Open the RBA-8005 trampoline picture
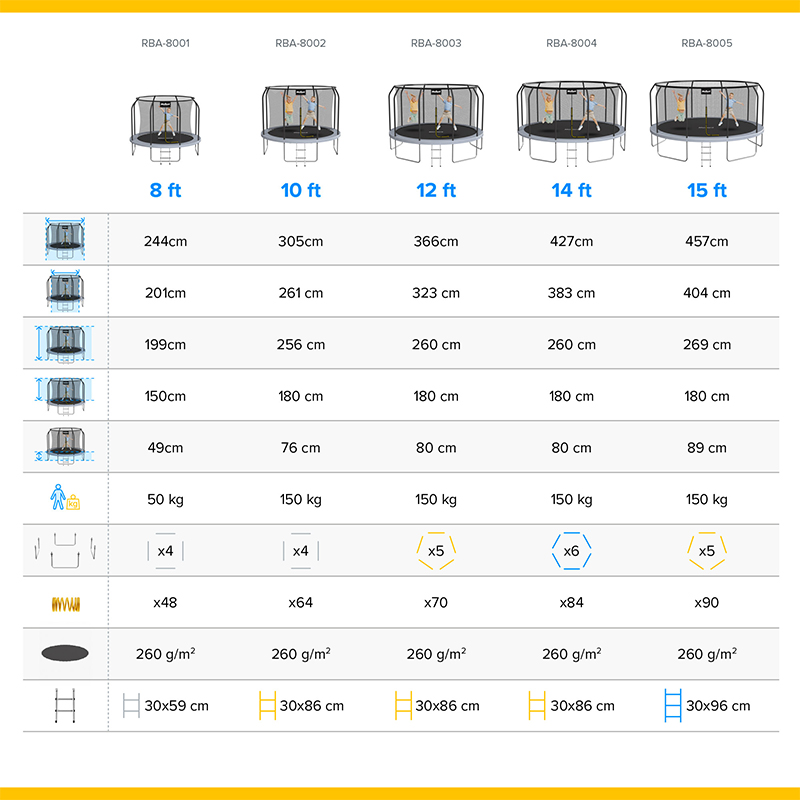The width and height of the screenshot is (800, 800). 706,122
